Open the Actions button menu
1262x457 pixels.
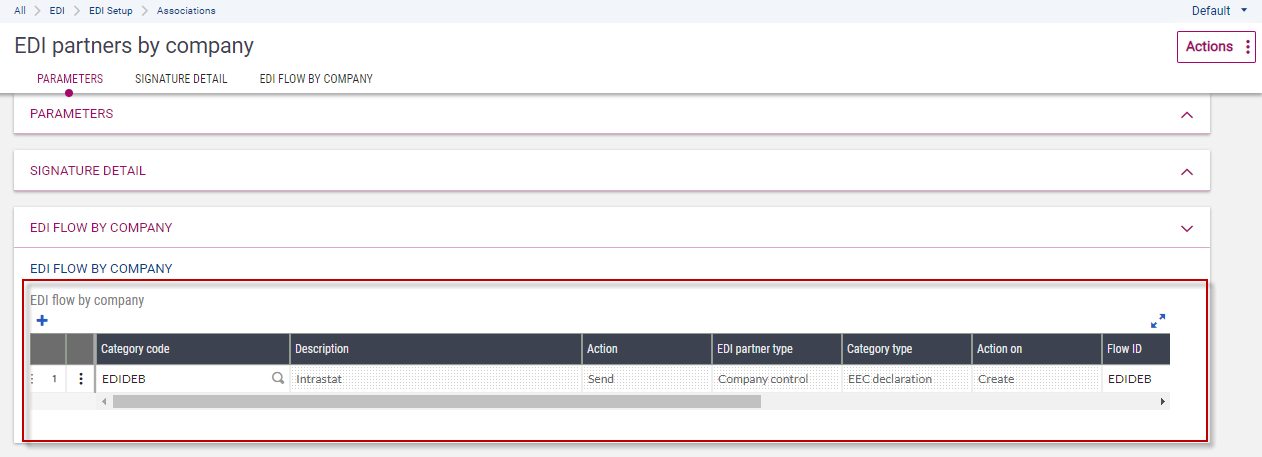(1216, 47)
